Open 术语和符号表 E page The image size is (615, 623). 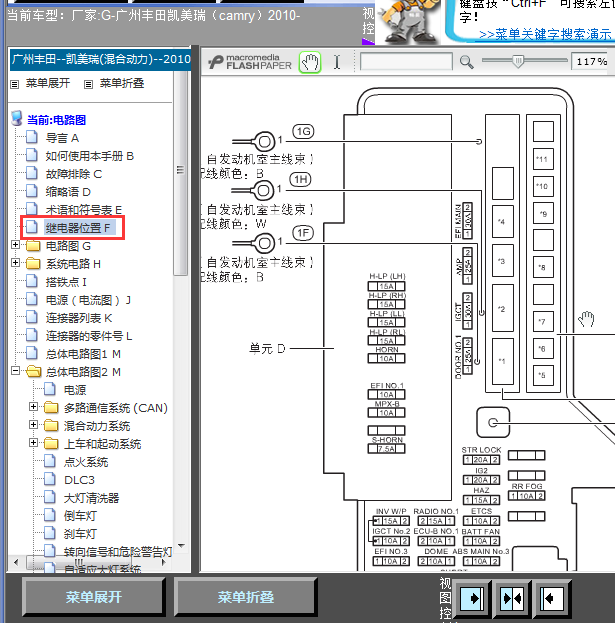click(x=83, y=210)
